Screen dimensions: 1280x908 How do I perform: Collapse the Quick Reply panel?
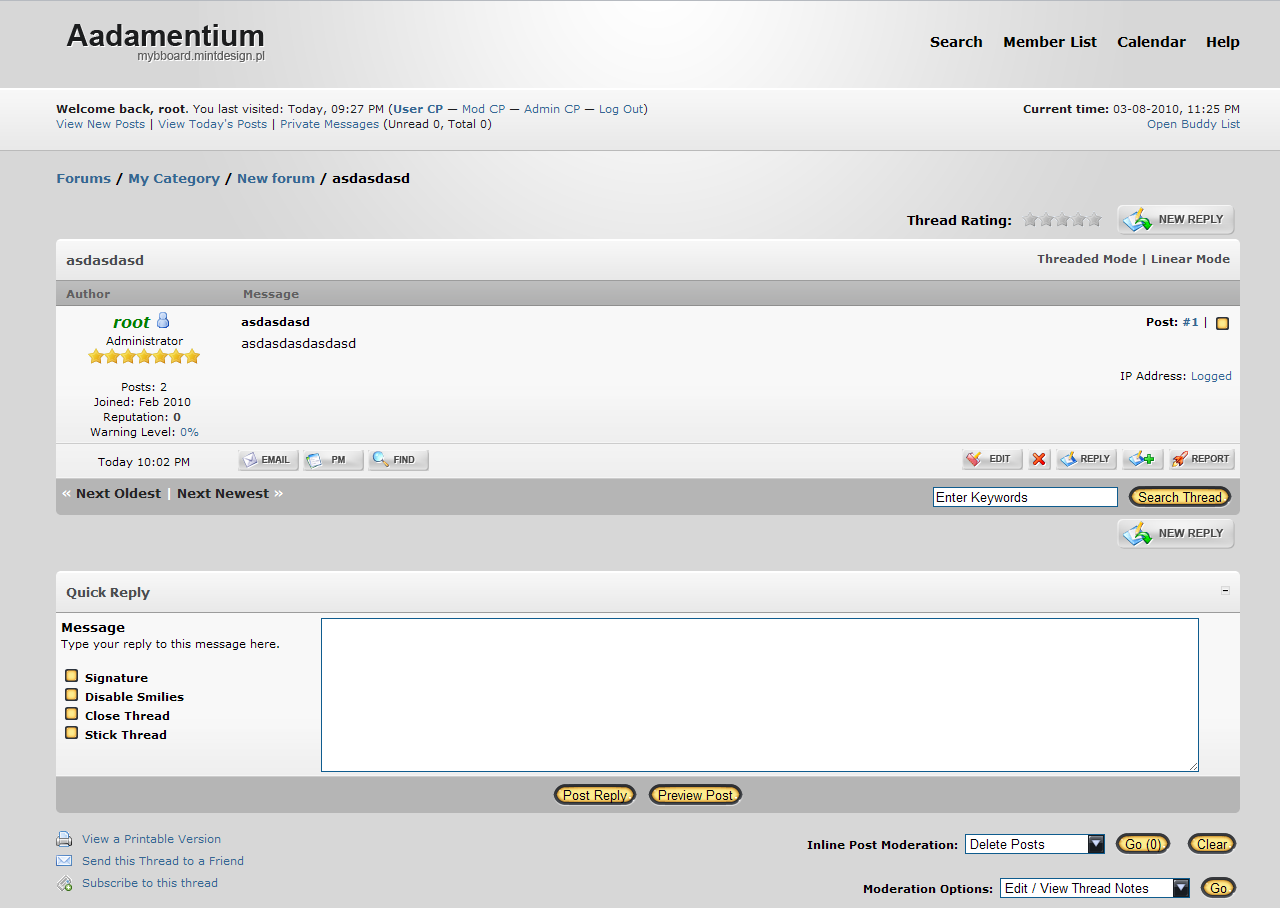click(x=1225, y=591)
